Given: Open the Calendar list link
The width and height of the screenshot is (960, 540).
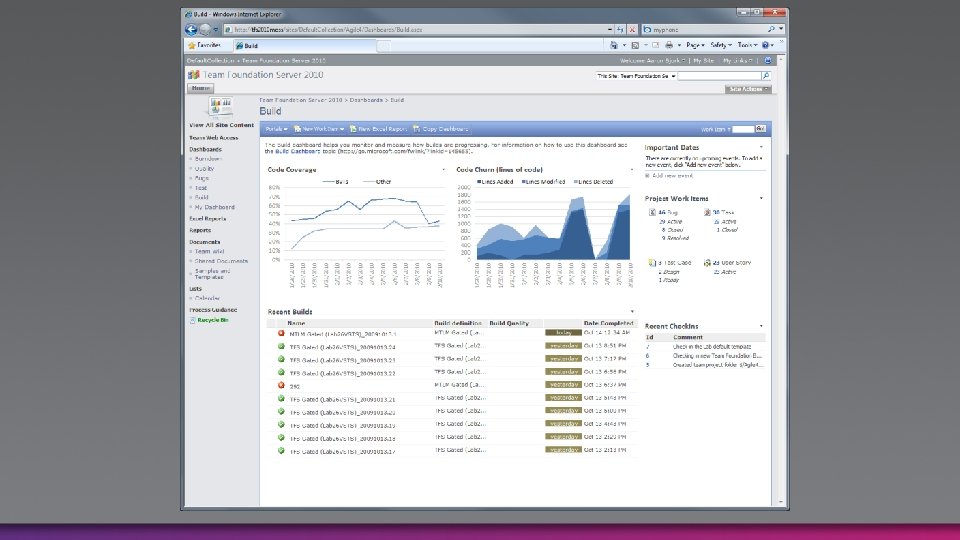Looking at the screenshot, I should 207,299.
